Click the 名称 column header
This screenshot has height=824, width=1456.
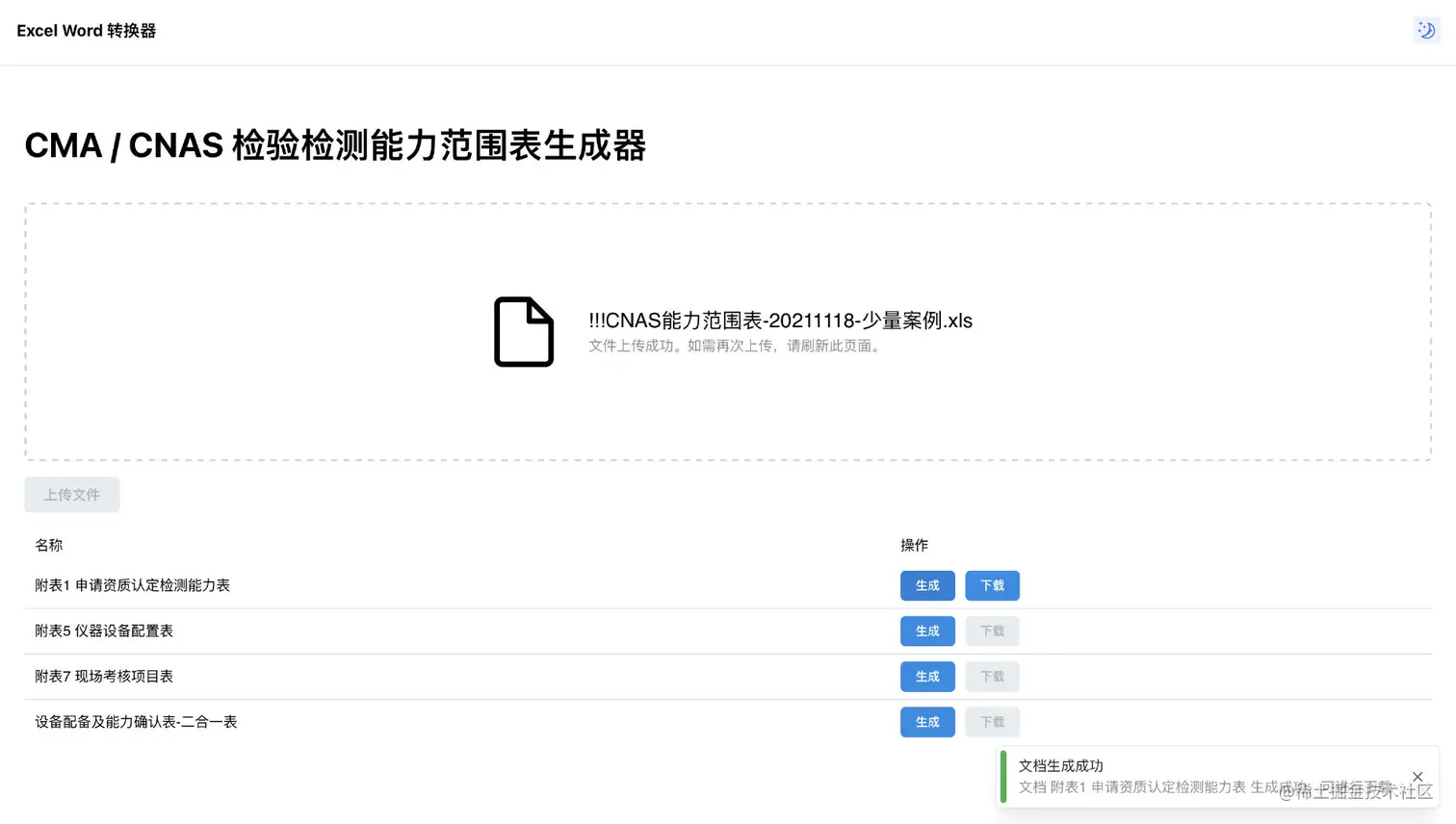pyautogui.click(x=49, y=545)
